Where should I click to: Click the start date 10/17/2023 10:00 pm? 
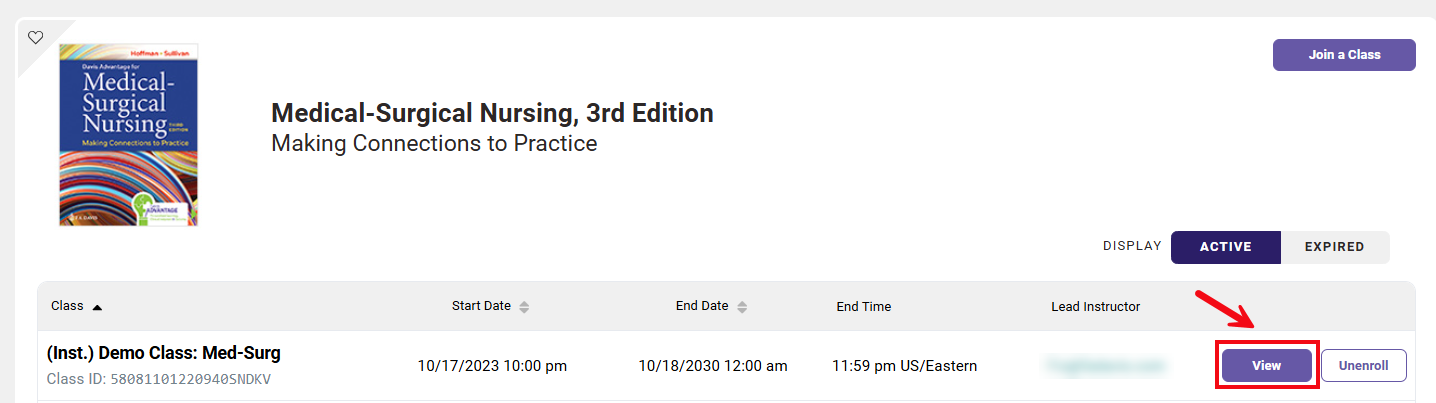(x=492, y=366)
